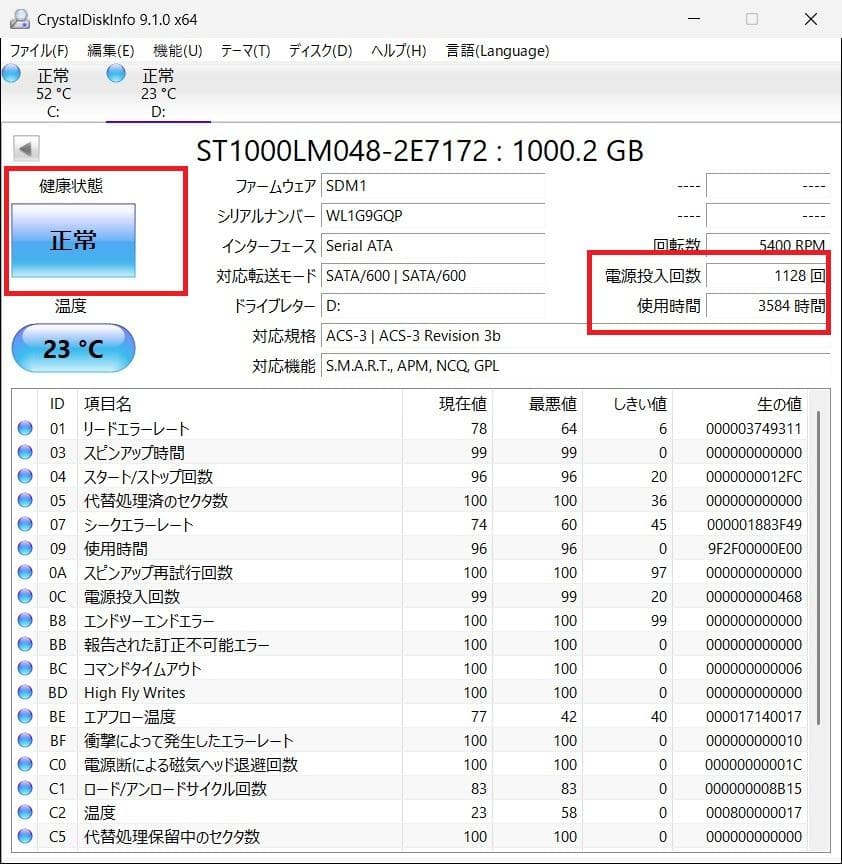Click the rotation rate field 5400 RPM
The width and height of the screenshot is (842, 864).
(768, 245)
